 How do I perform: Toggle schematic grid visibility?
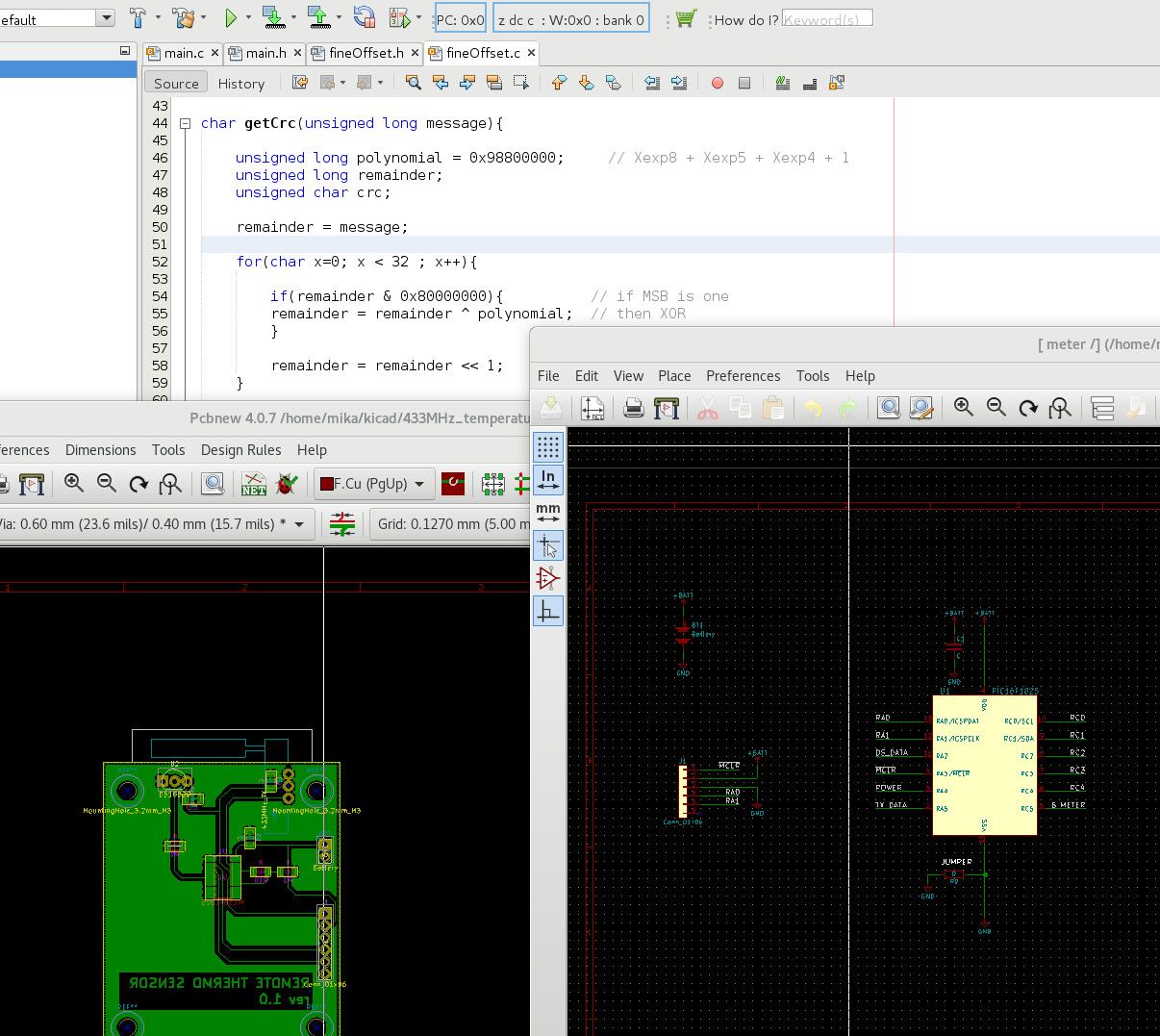tap(548, 447)
